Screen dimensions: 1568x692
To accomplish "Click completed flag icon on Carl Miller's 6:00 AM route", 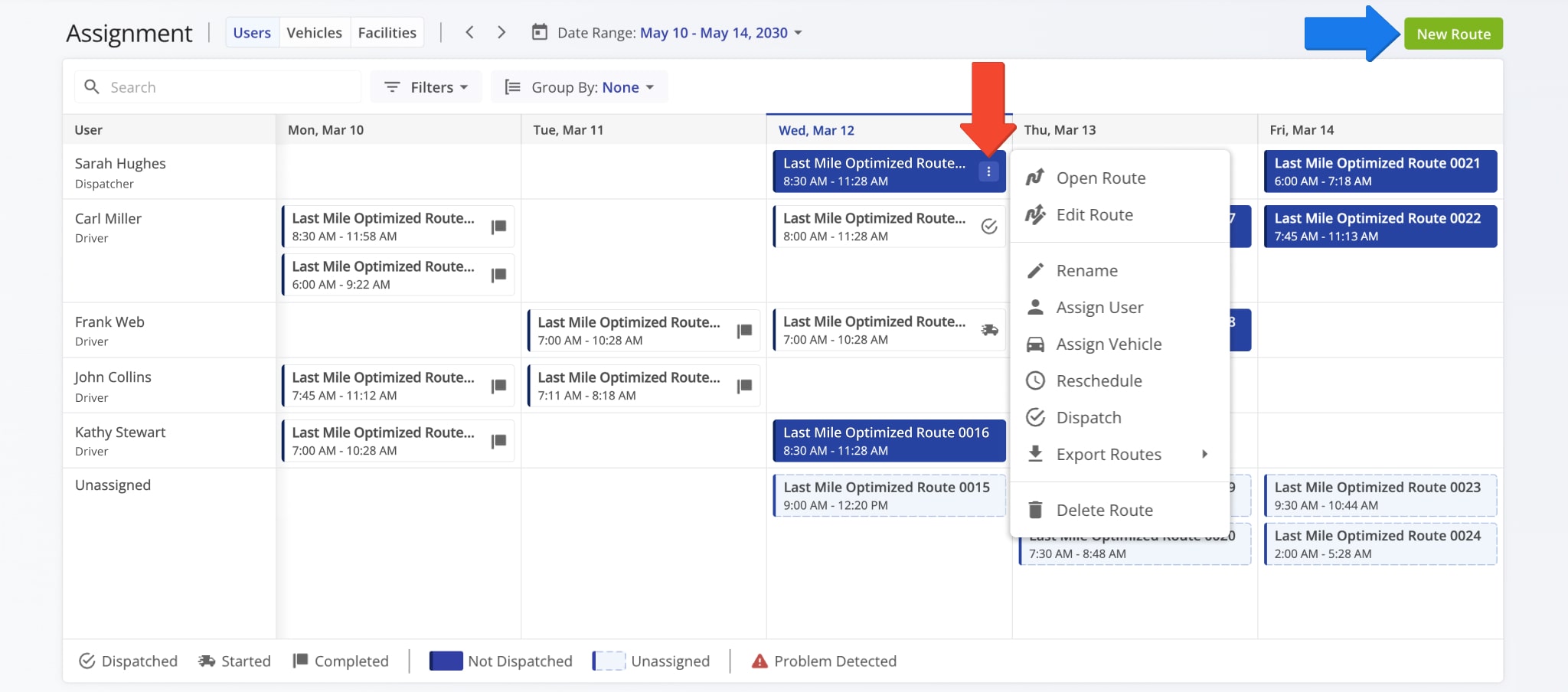I will click(499, 275).
